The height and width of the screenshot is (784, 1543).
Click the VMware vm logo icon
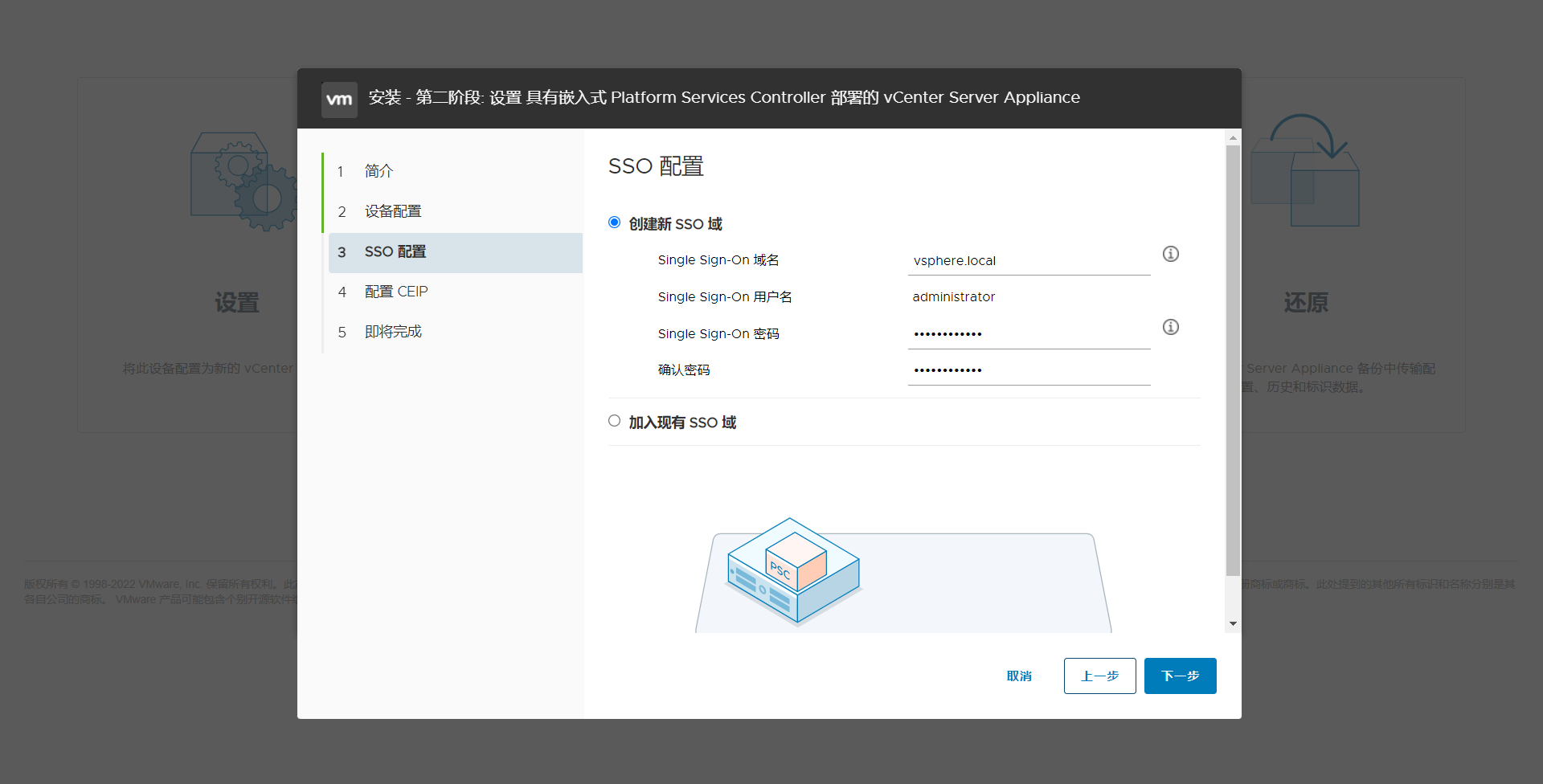tap(339, 100)
